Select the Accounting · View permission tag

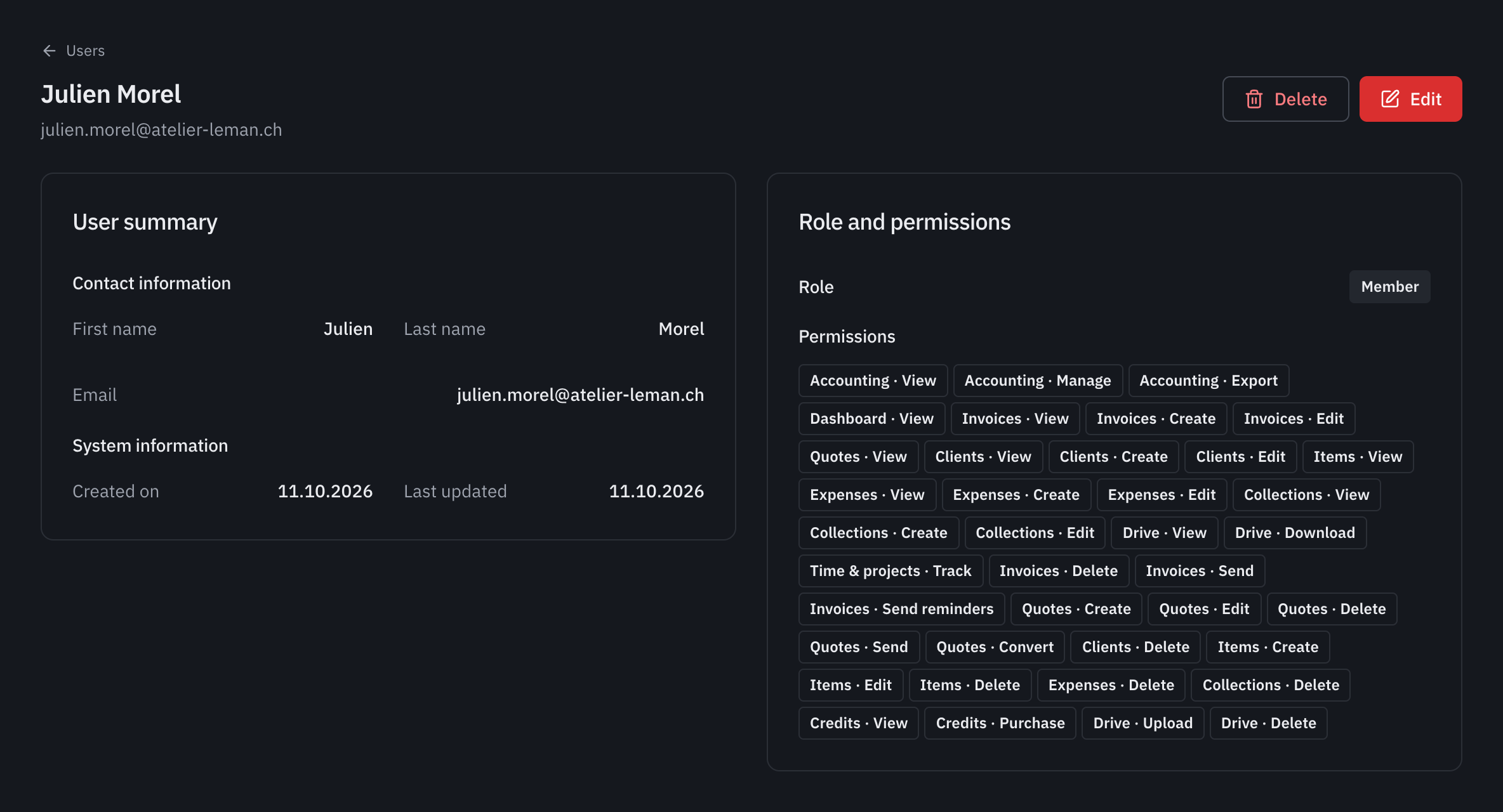(873, 381)
